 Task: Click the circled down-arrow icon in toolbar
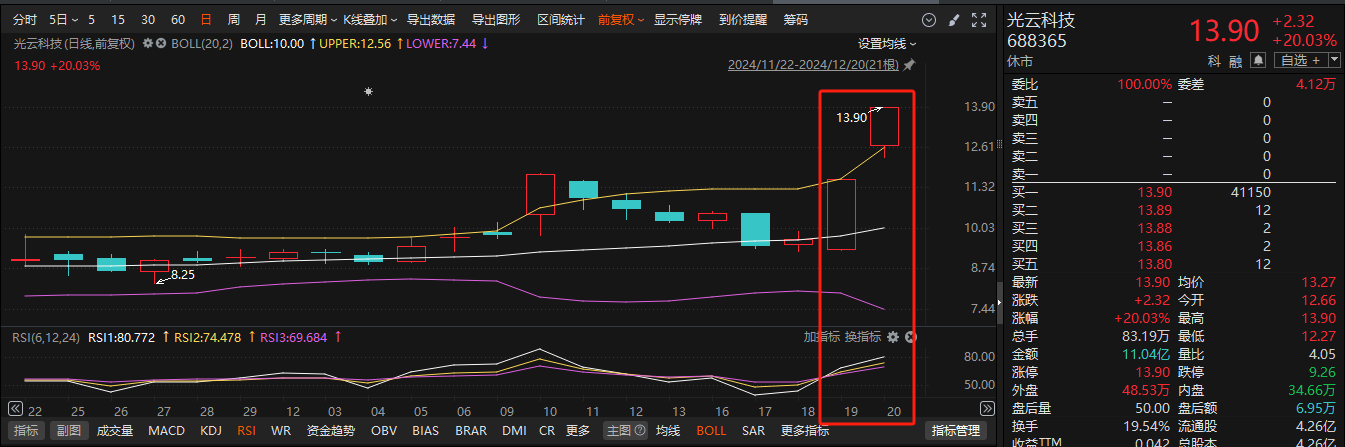tap(929, 19)
